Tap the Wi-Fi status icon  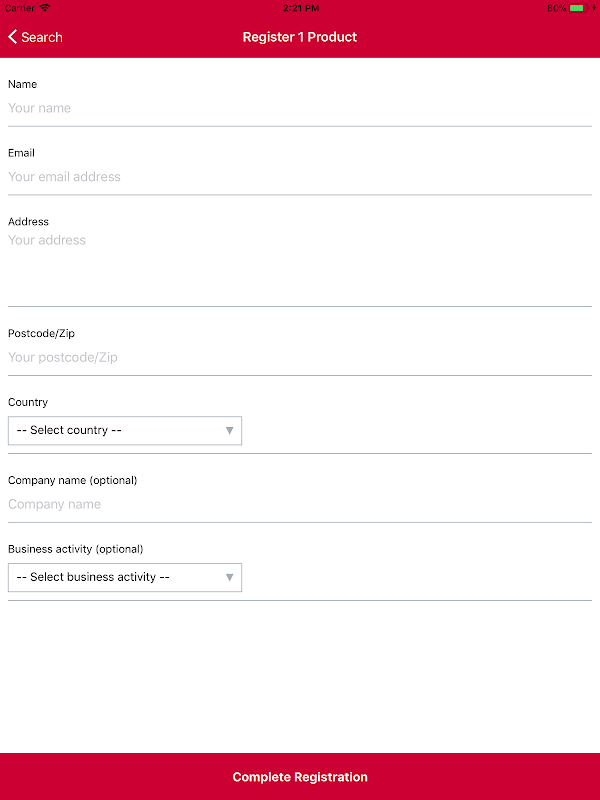click(45, 7)
